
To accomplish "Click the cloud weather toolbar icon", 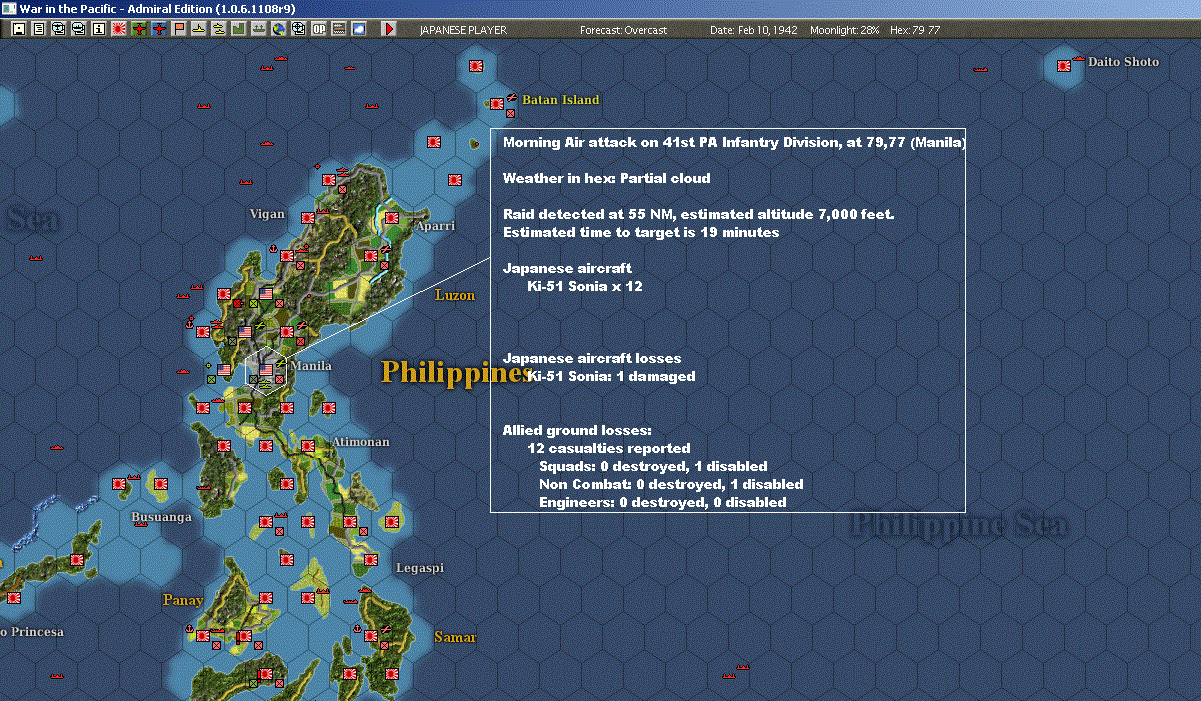I will 359,29.
